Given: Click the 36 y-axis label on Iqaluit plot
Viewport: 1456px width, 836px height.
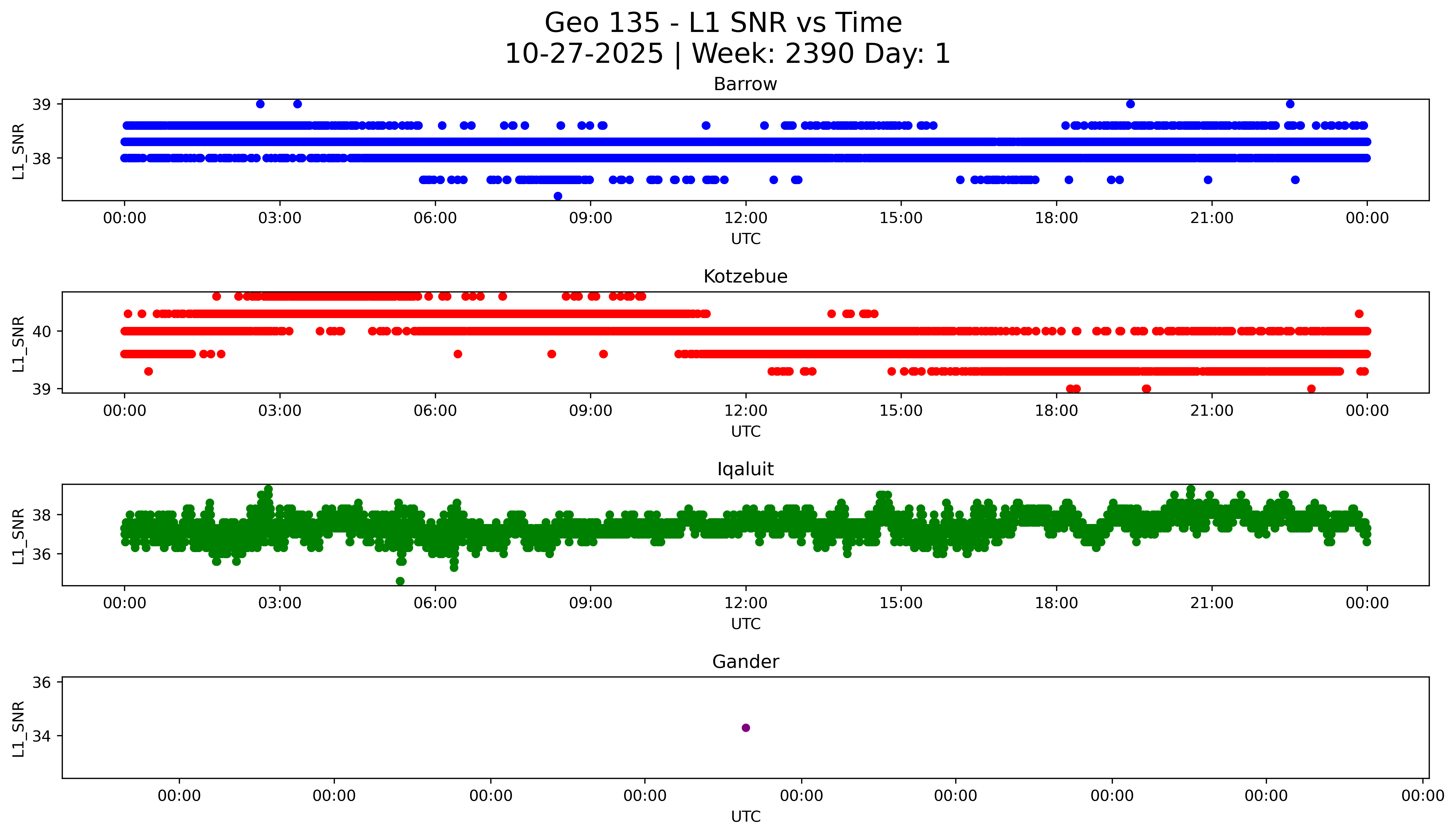Looking at the screenshot, I should (x=41, y=554).
